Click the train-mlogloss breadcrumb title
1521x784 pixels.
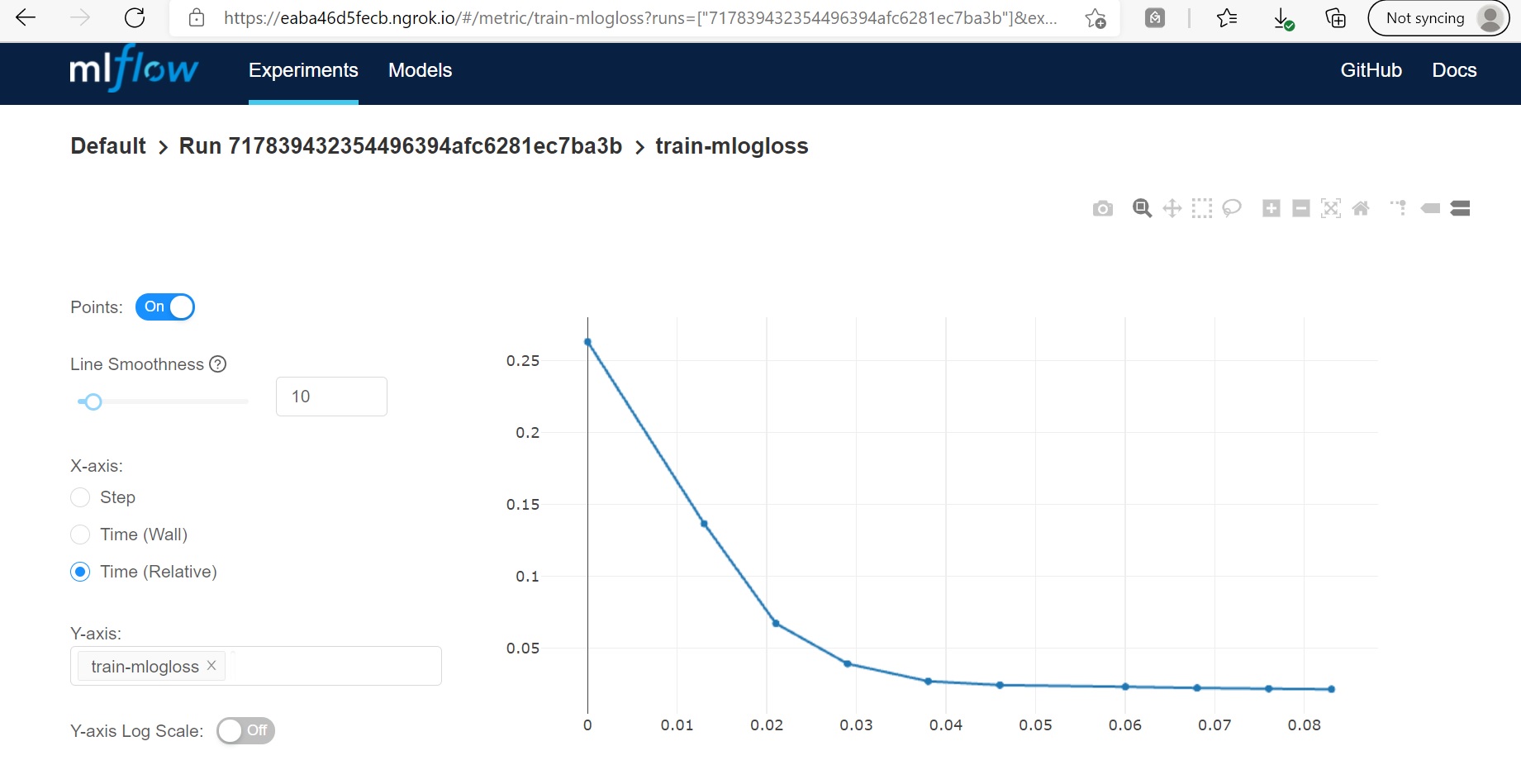click(x=732, y=146)
